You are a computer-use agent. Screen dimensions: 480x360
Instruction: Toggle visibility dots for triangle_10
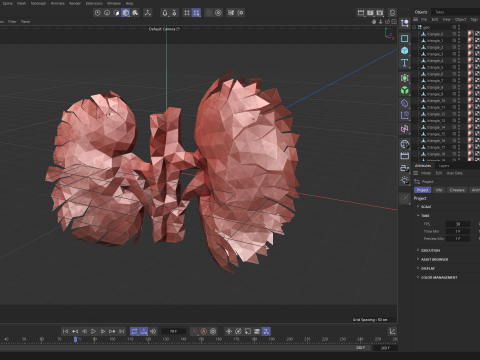[x=459, y=101]
